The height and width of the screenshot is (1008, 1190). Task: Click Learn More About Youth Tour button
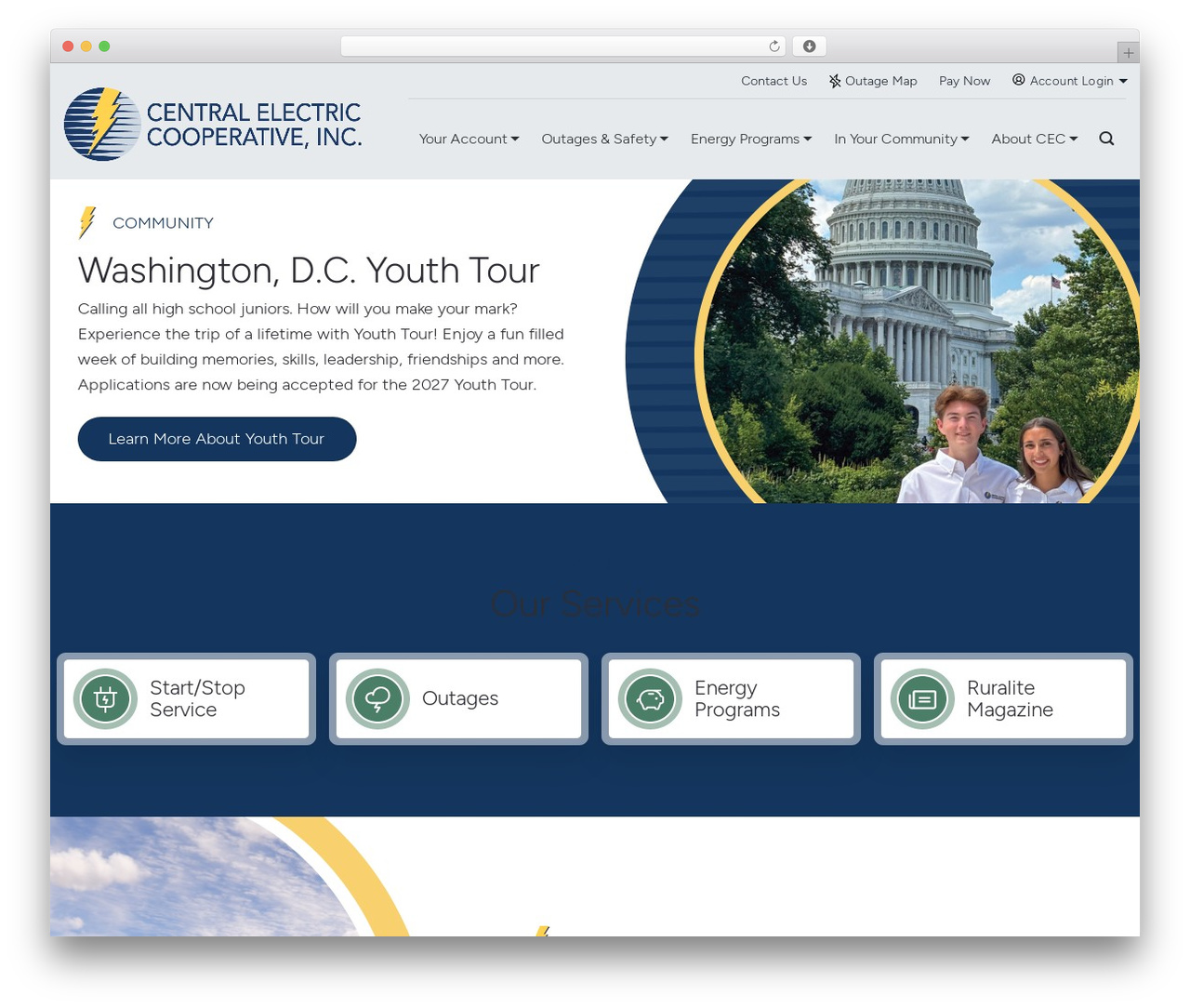pyautogui.click(x=217, y=439)
